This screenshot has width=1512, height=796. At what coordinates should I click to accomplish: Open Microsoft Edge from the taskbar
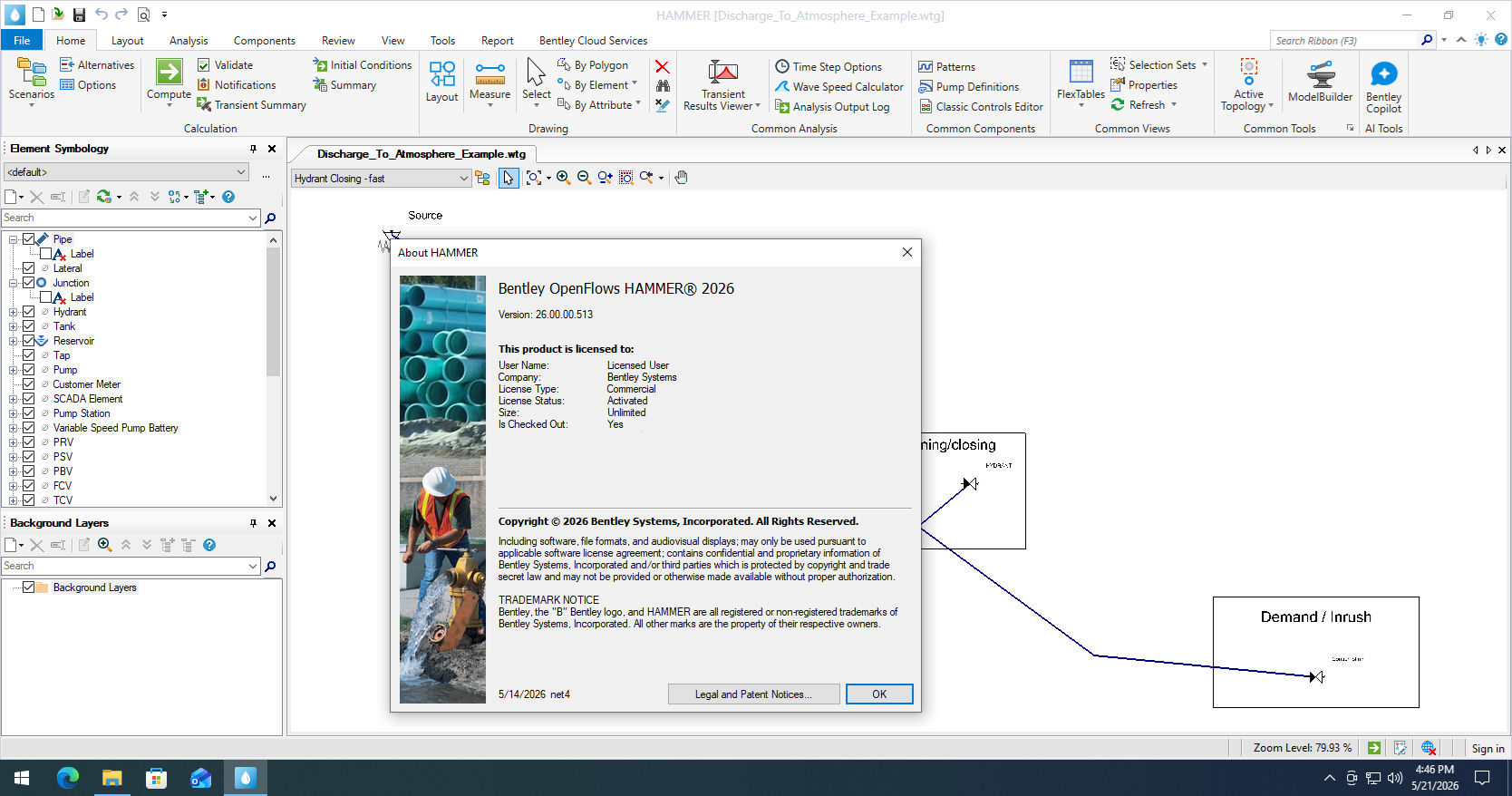(x=68, y=778)
